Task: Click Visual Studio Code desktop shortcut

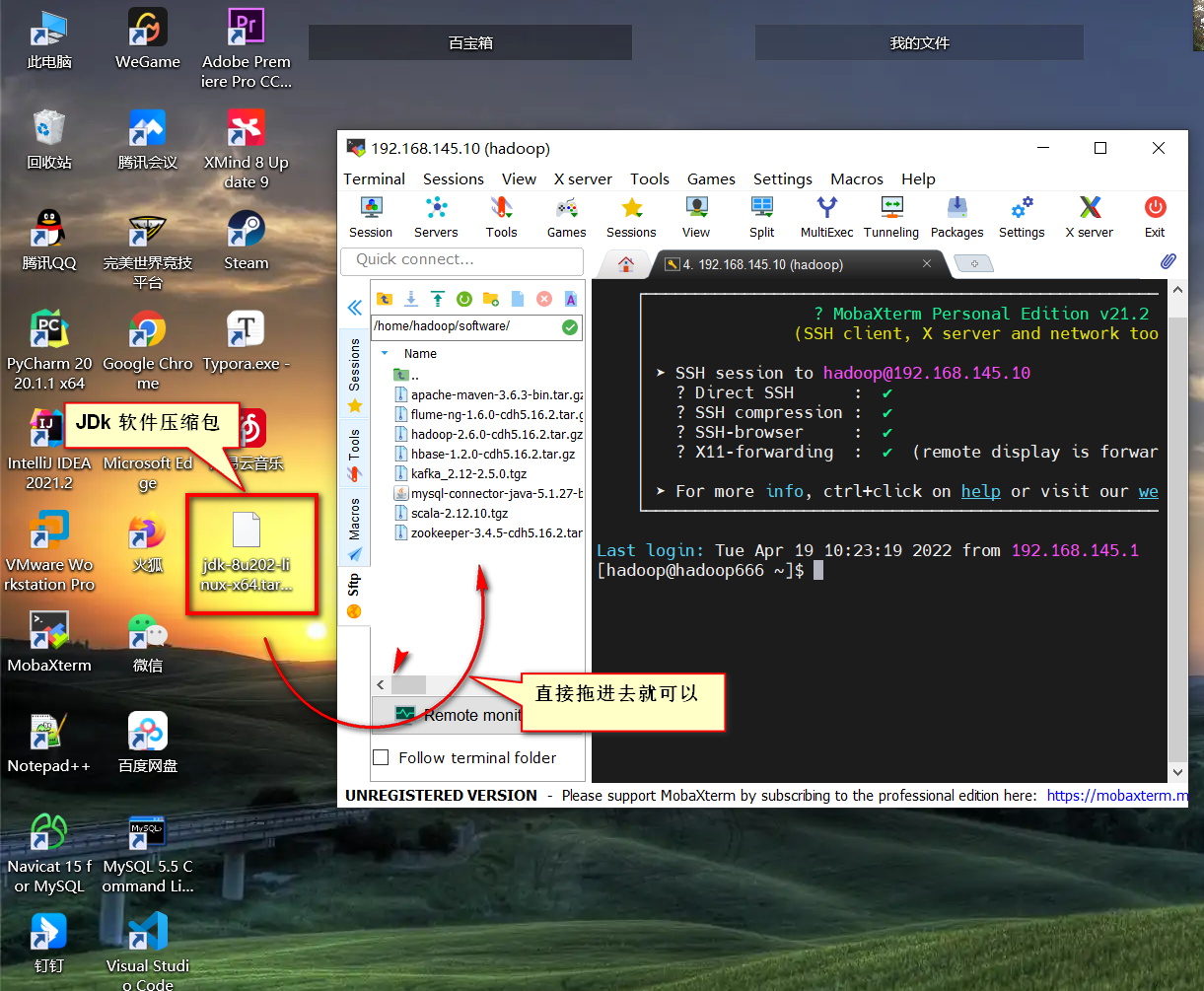Action: (148, 952)
